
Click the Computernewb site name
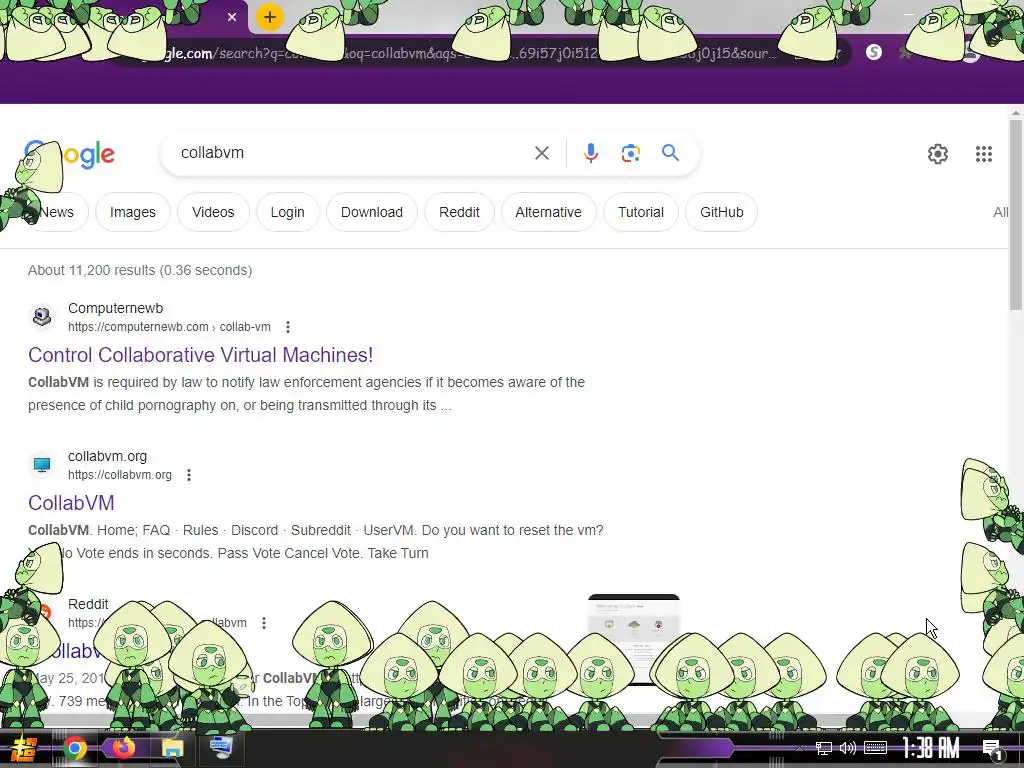point(116,308)
